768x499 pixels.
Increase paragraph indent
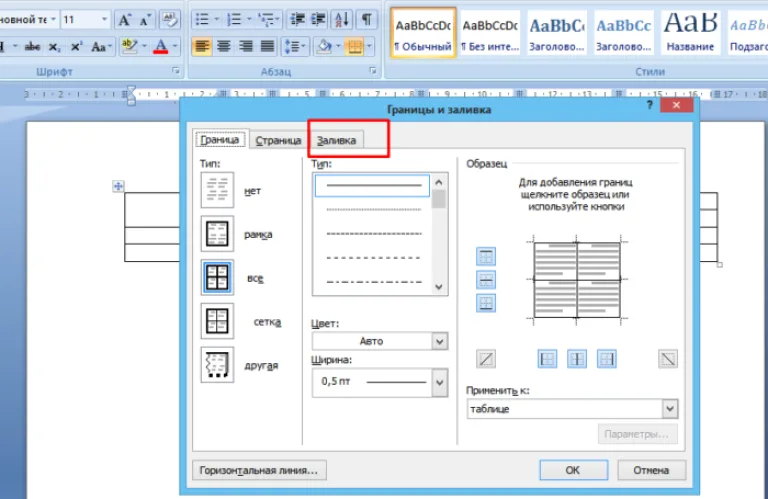point(319,20)
